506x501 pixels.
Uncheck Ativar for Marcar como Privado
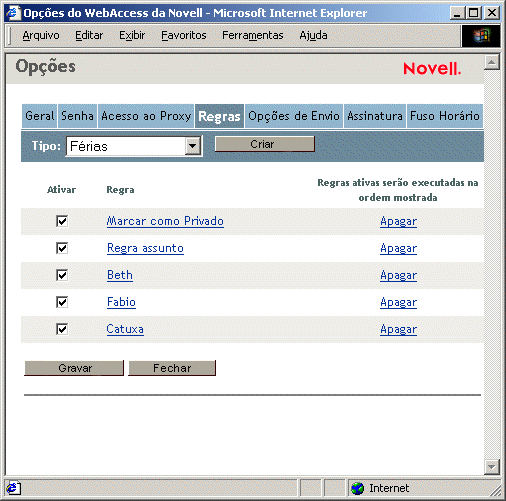tap(62, 221)
